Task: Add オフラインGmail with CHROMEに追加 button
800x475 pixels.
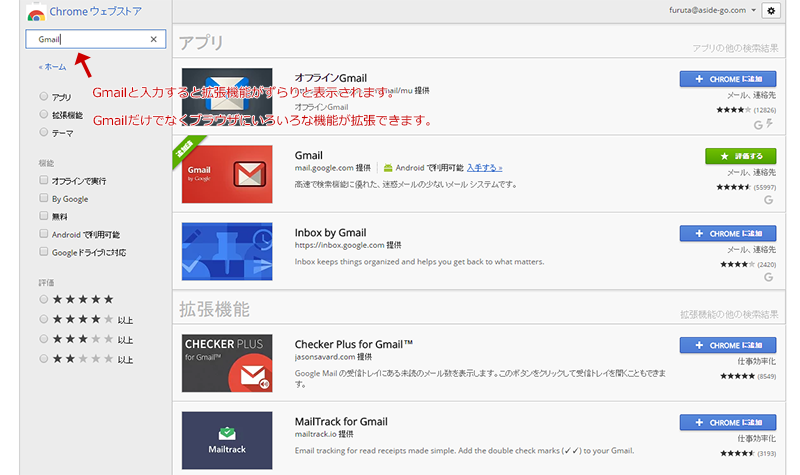Action: pyautogui.click(x=728, y=79)
